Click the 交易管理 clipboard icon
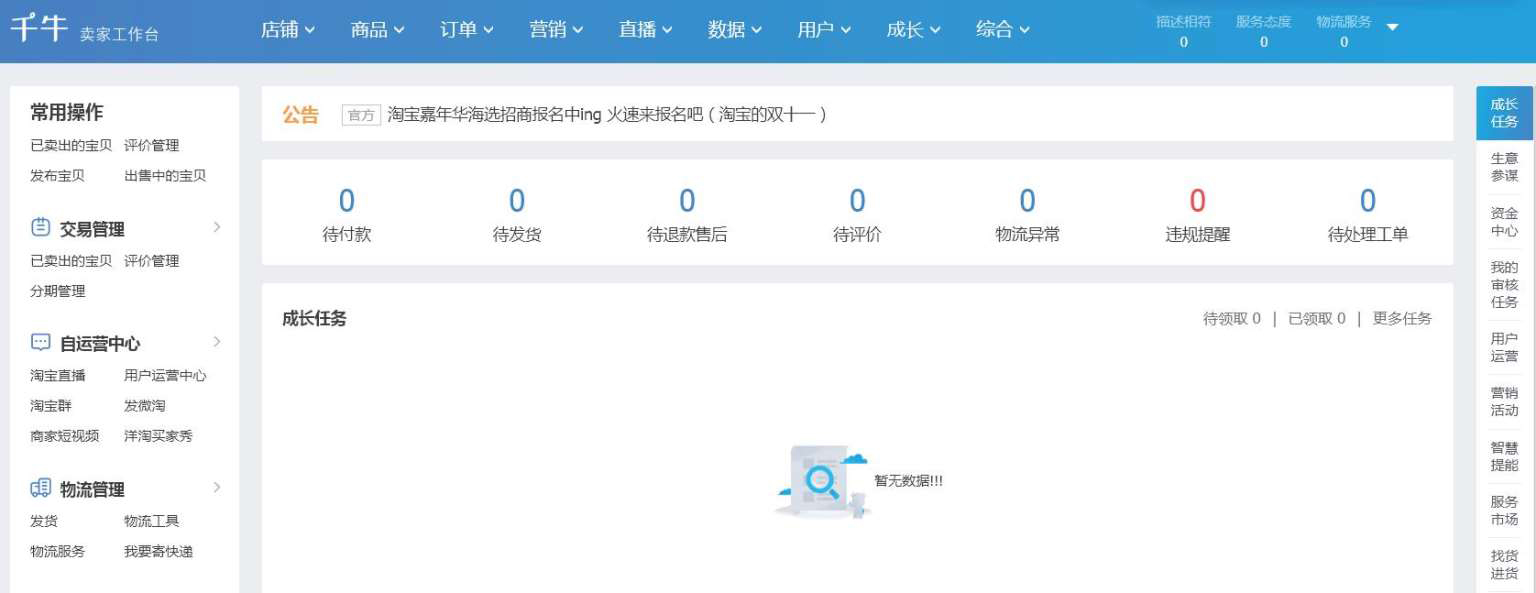This screenshot has height=593, width=1536. pyautogui.click(x=41, y=227)
